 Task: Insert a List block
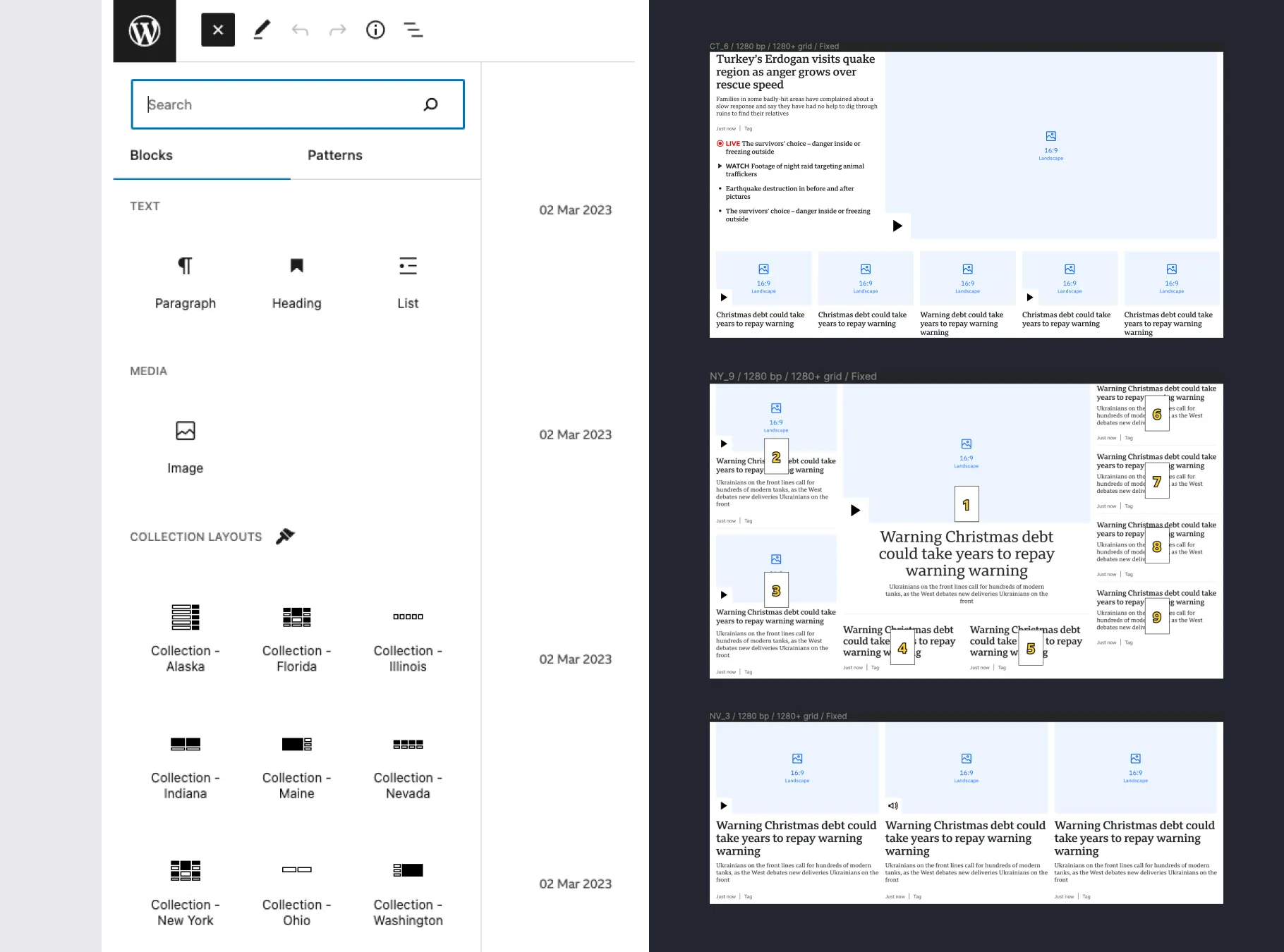tap(408, 283)
